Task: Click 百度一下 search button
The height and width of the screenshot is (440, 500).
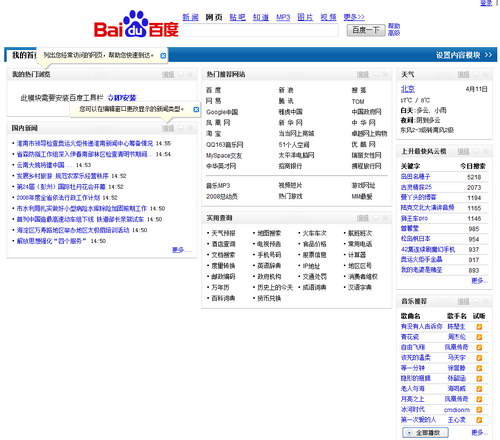Action: coord(366,30)
